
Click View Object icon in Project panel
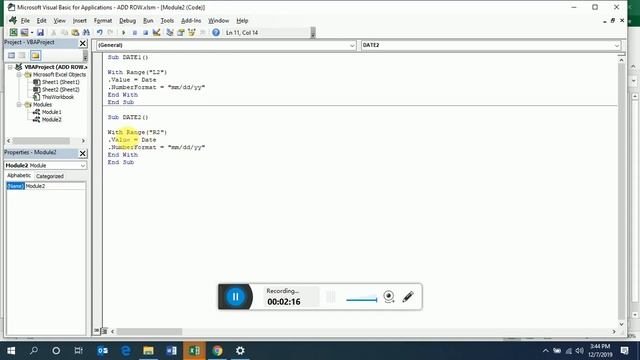coord(22,55)
